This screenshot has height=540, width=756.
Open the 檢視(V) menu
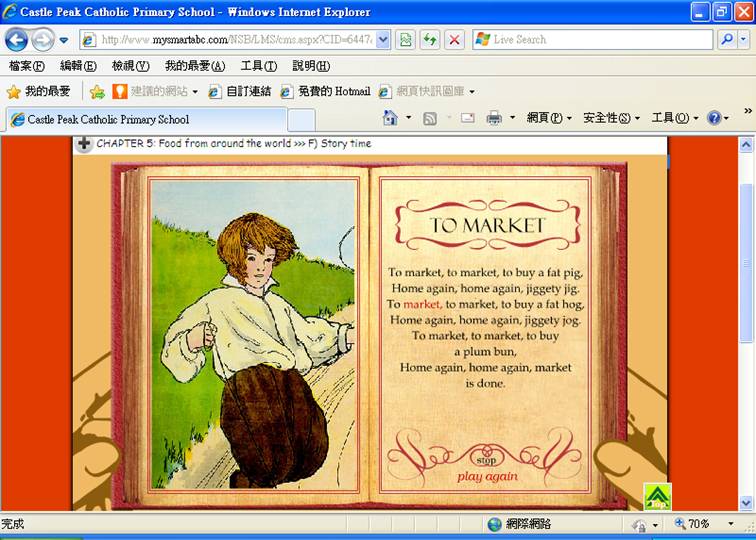(x=131, y=66)
